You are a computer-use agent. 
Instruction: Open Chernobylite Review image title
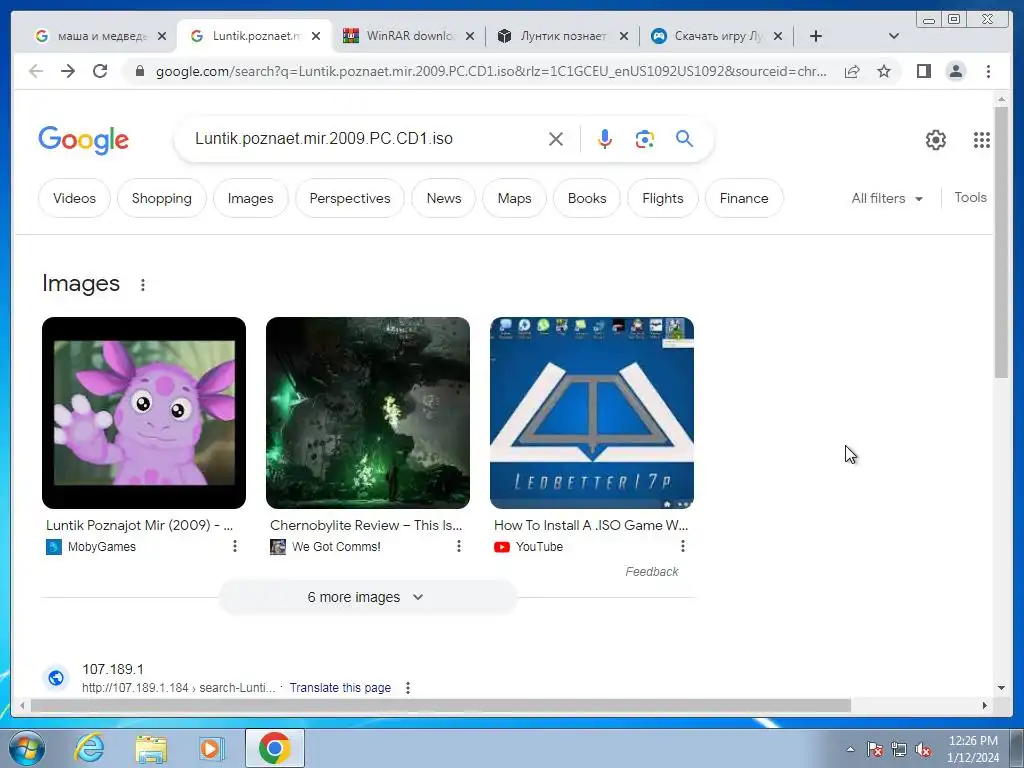366,525
